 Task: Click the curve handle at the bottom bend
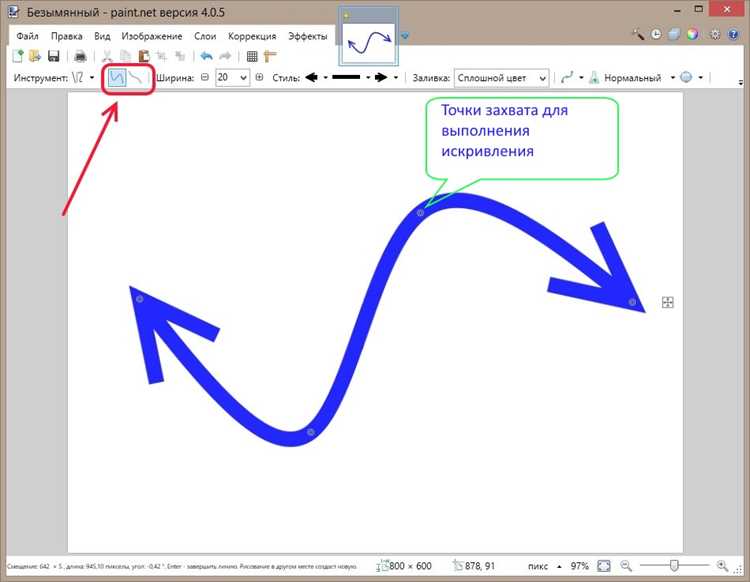pyautogui.click(x=310, y=432)
